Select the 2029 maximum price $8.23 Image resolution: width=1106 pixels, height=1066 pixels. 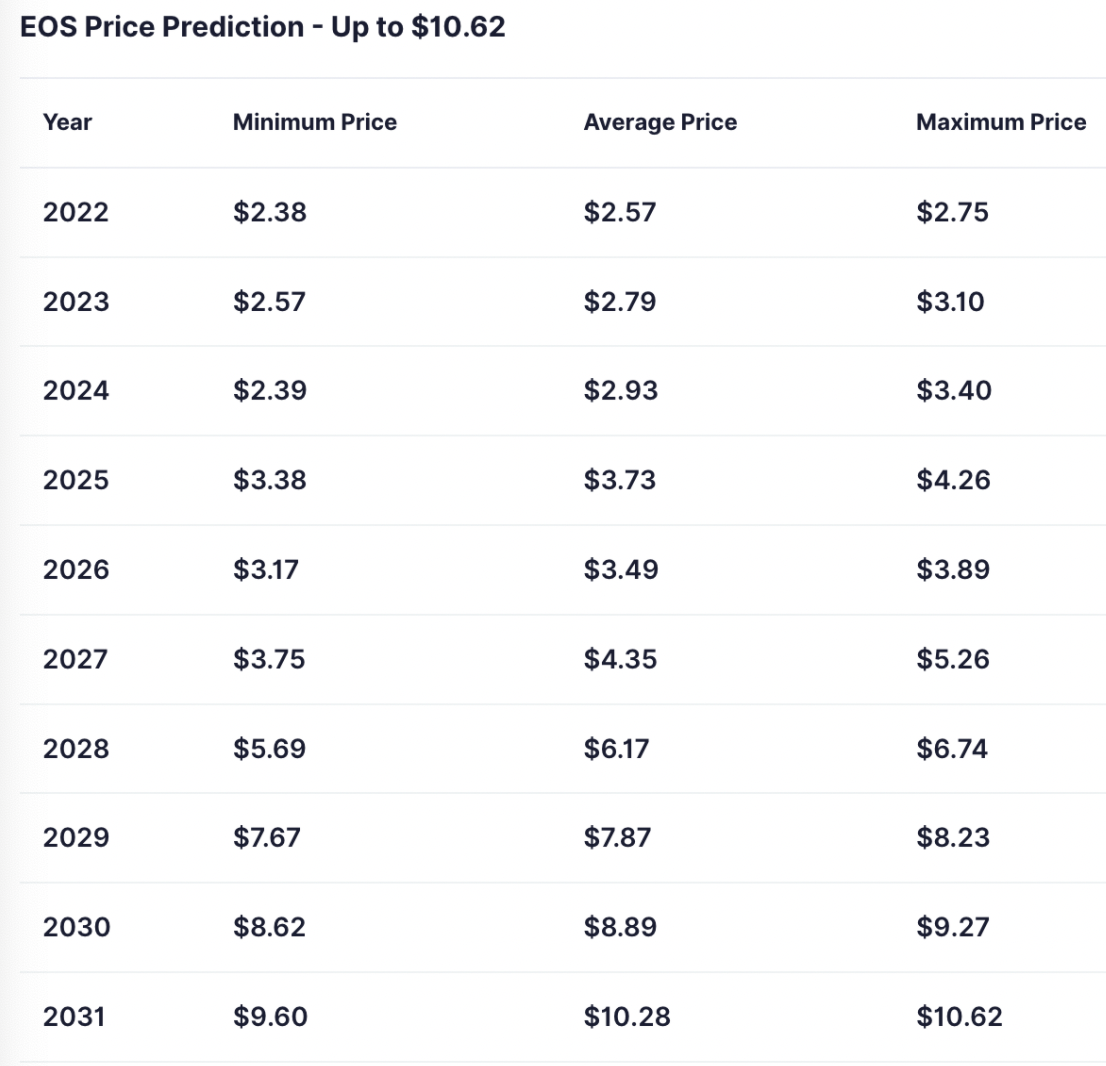[x=953, y=837]
